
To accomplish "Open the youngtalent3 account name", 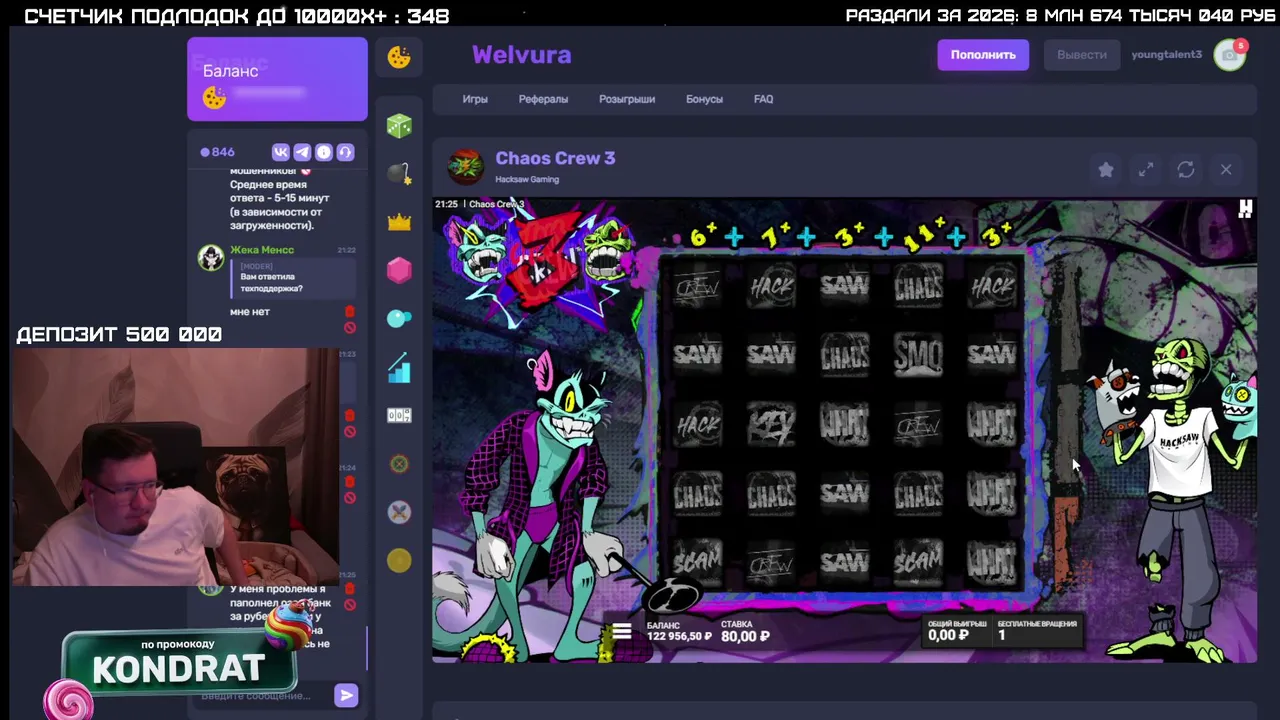I will pyautogui.click(x=1166, y=55).
